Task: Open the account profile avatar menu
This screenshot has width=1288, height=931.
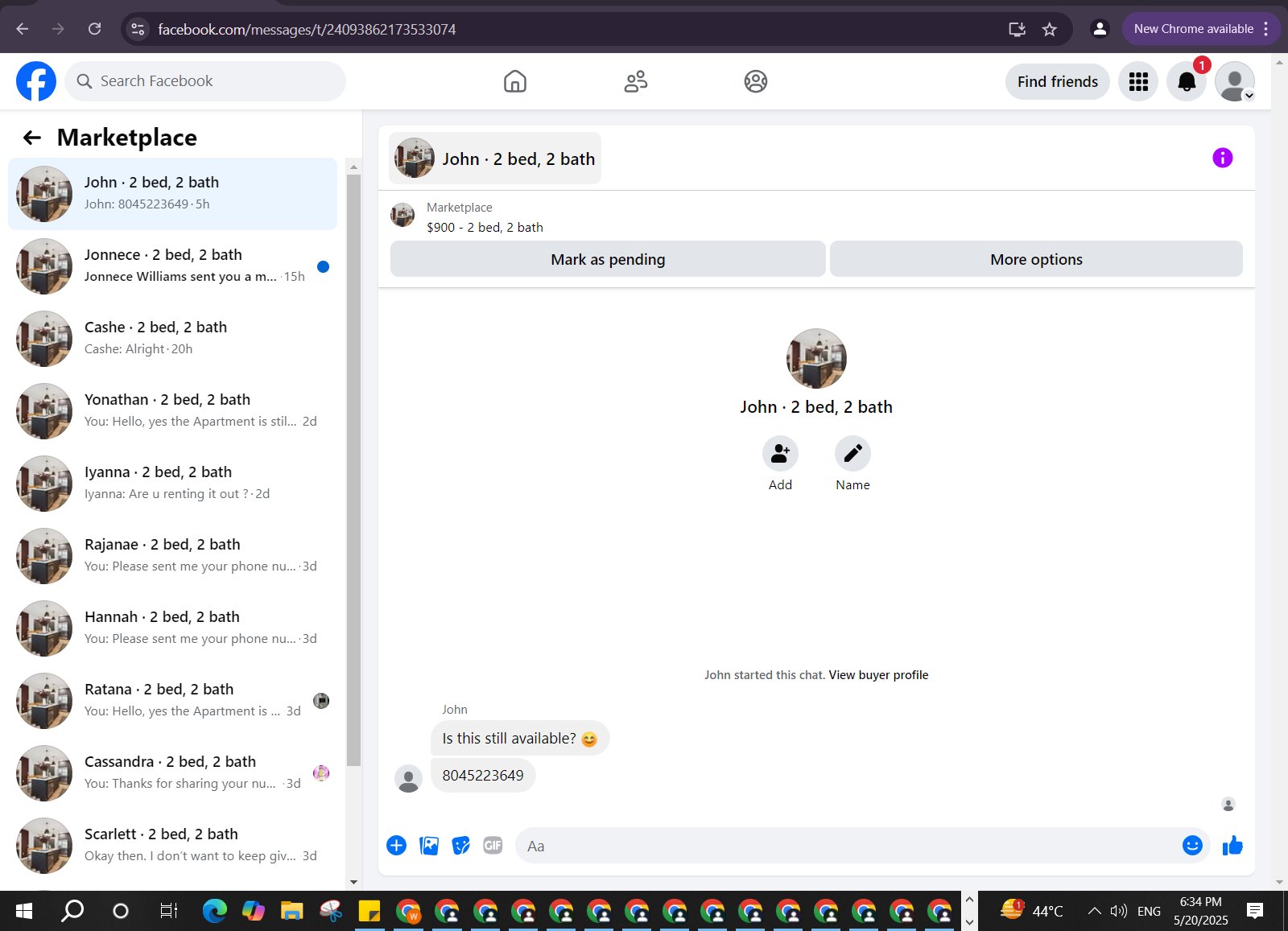Action: pos(1235,81)
